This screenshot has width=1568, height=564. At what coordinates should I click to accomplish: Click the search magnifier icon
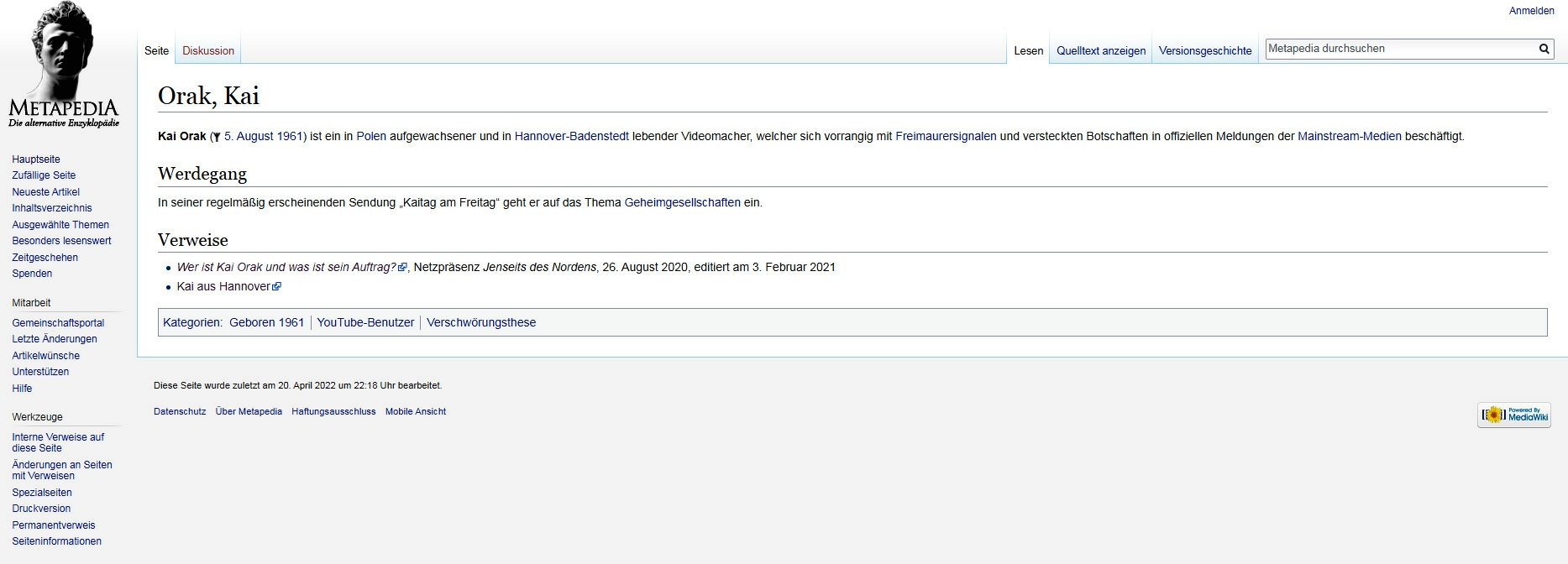click(x=1544, y=49)
